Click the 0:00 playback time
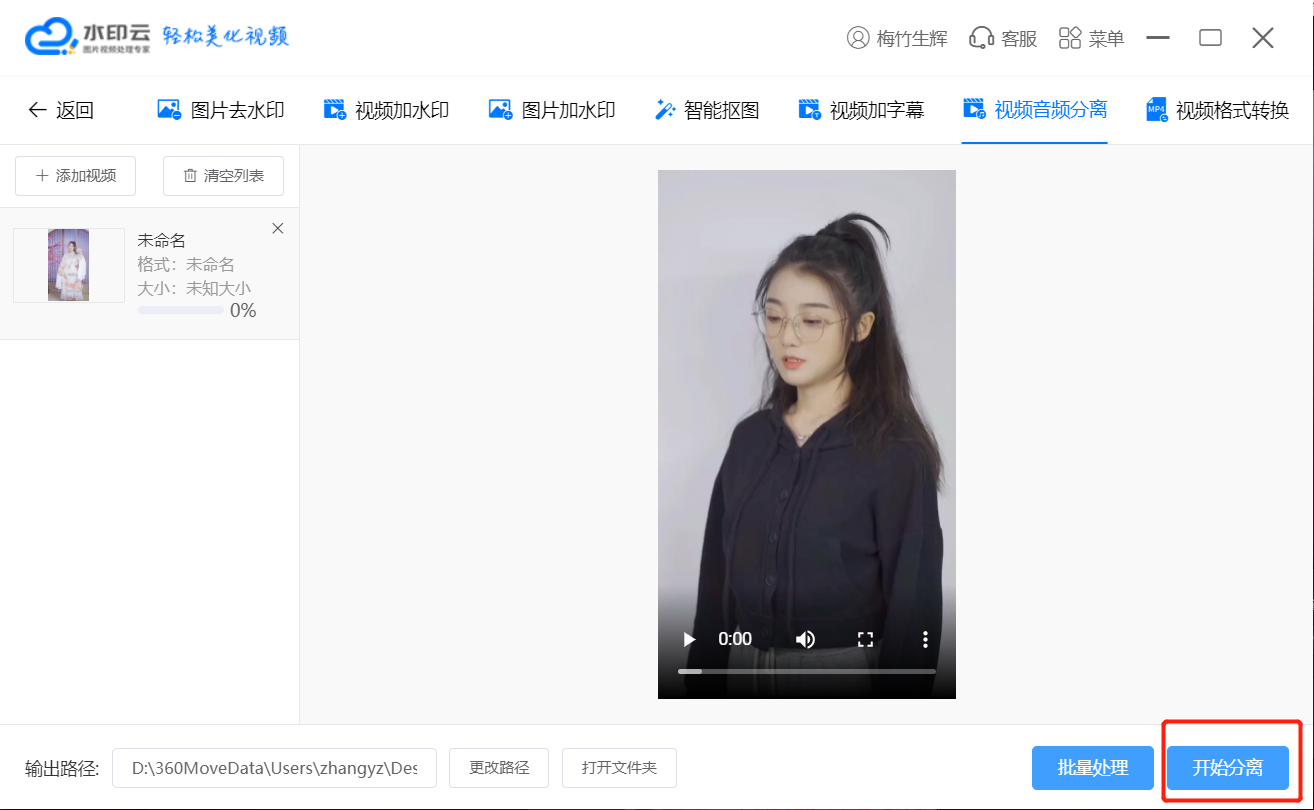Image resolution: width=1314 pixels, height=810 pixels. [735, 639]
